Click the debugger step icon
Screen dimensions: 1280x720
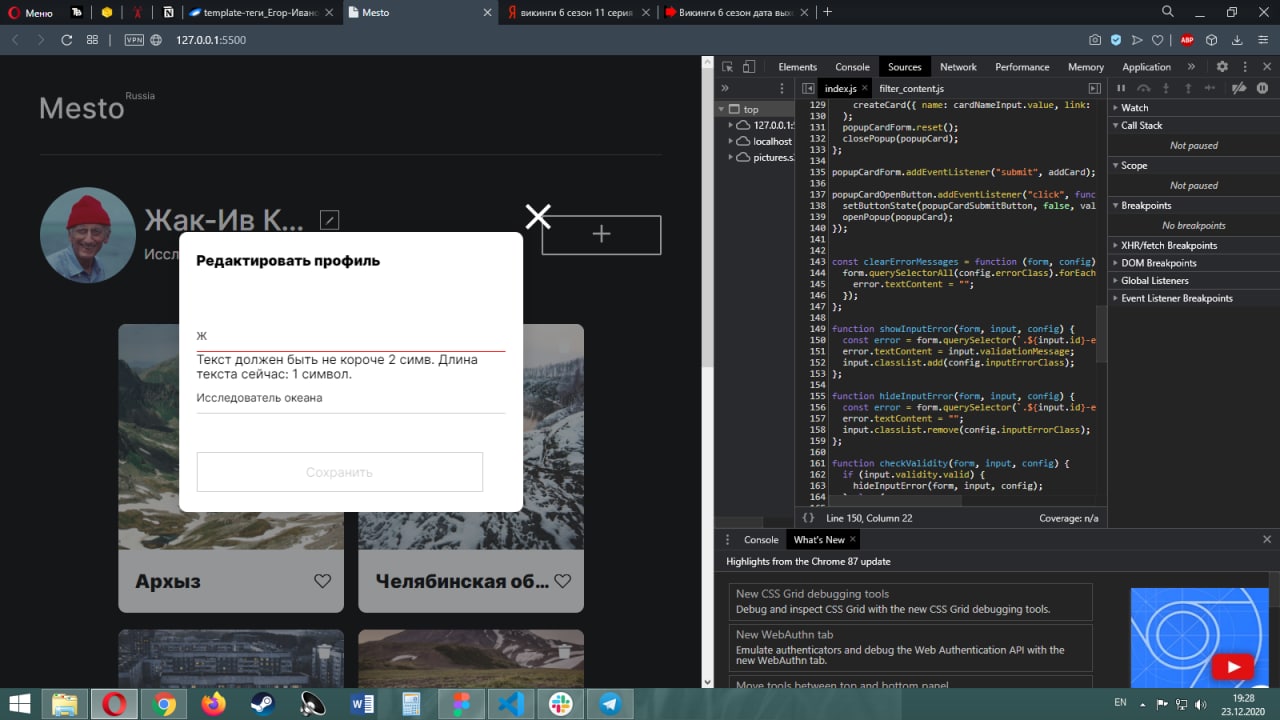point(1211,88)
